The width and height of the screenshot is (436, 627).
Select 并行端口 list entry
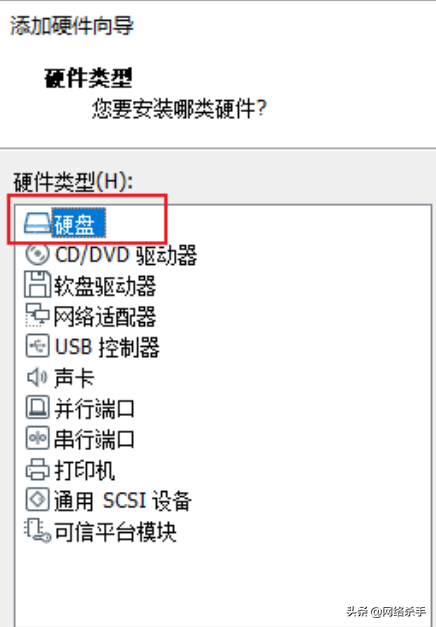point(94,408)
